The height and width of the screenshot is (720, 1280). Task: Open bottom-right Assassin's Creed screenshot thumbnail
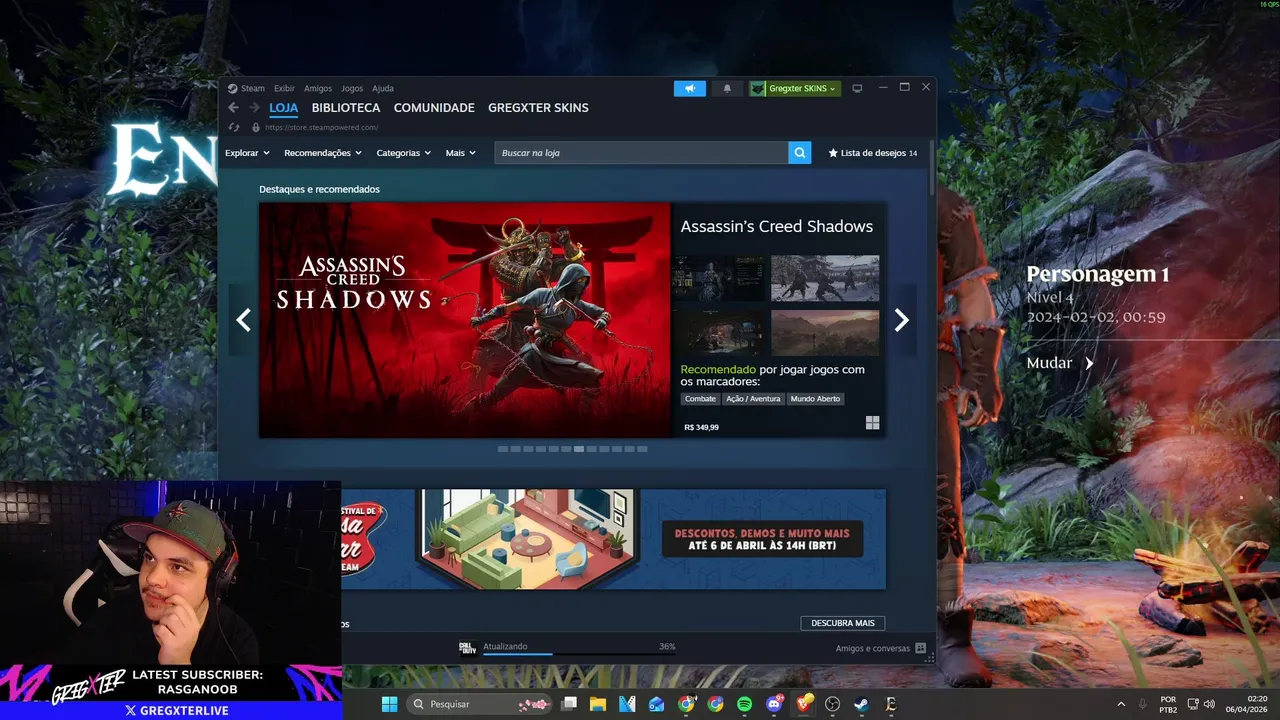(825, 333)
